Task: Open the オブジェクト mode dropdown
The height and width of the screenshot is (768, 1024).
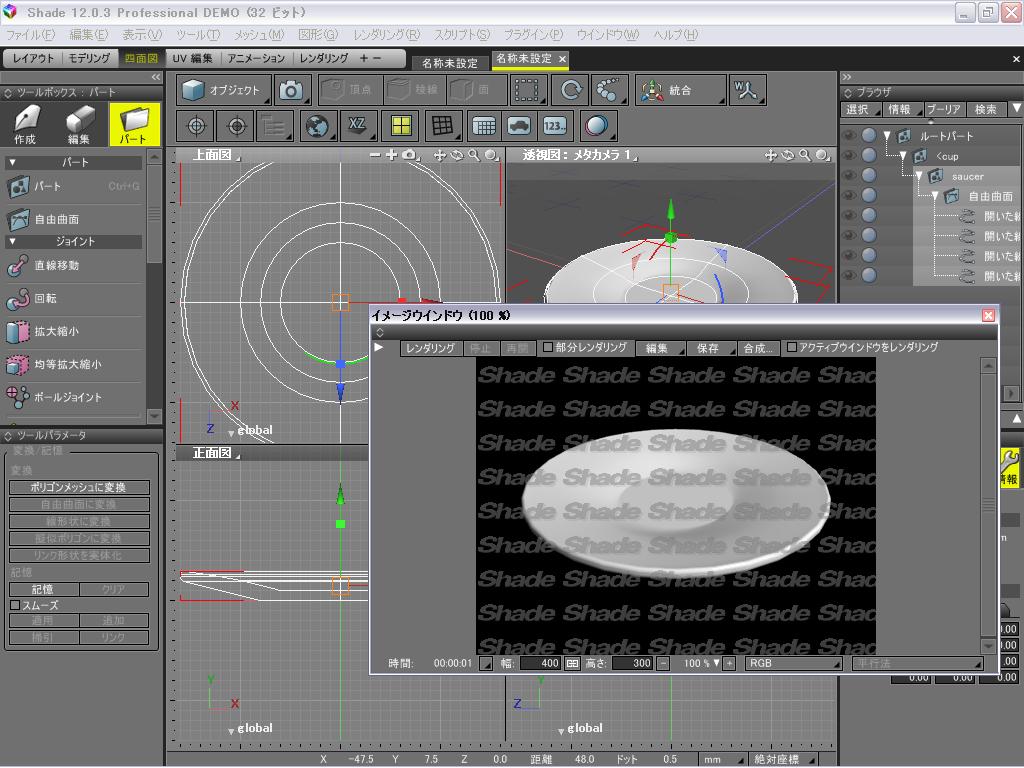Action: coord(224,90)
